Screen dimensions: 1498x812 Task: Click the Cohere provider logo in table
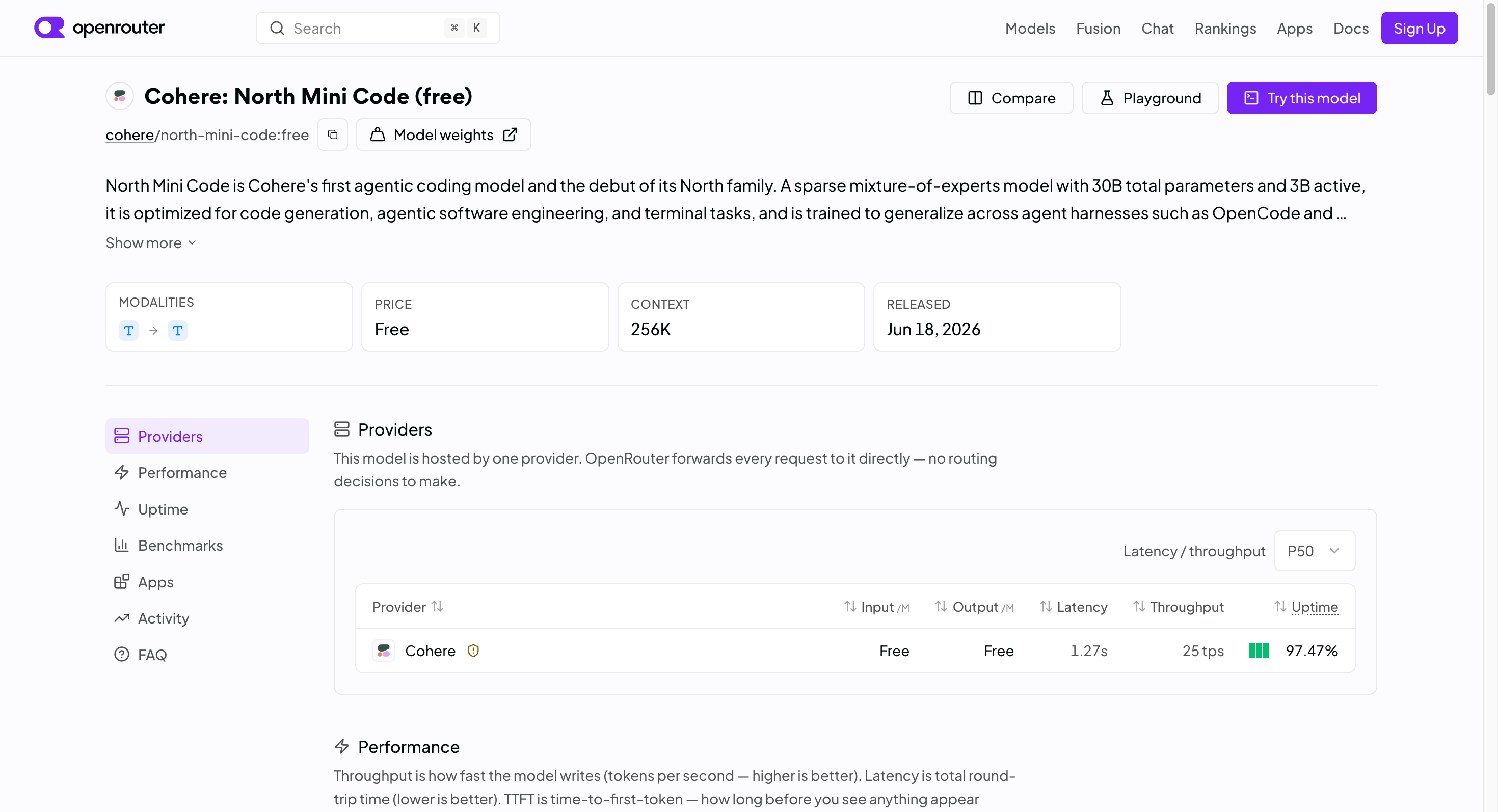[384, 651]
